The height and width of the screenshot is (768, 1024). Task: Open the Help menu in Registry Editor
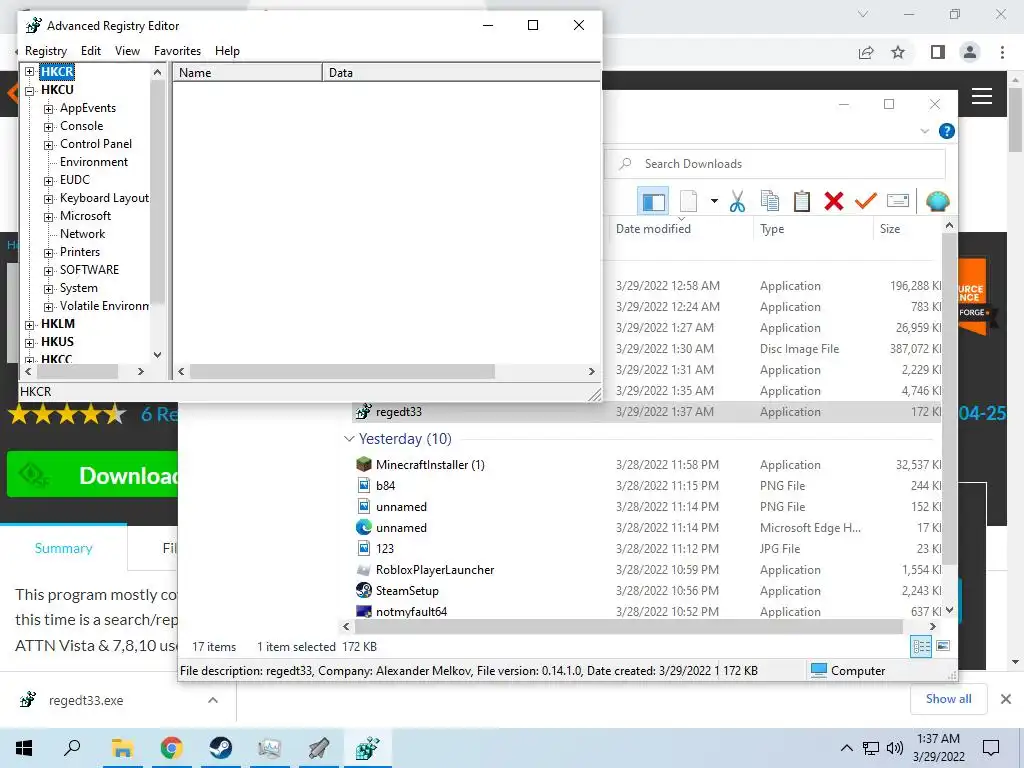coord(227,51)
